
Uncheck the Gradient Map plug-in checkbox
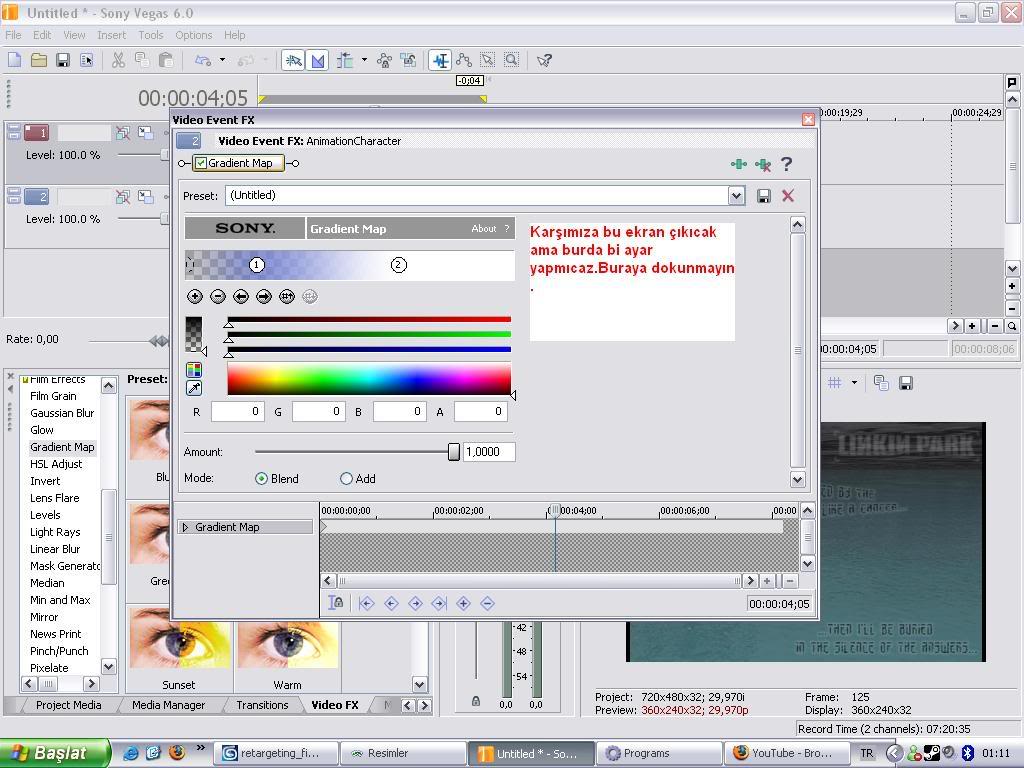(x=201, y=163)
